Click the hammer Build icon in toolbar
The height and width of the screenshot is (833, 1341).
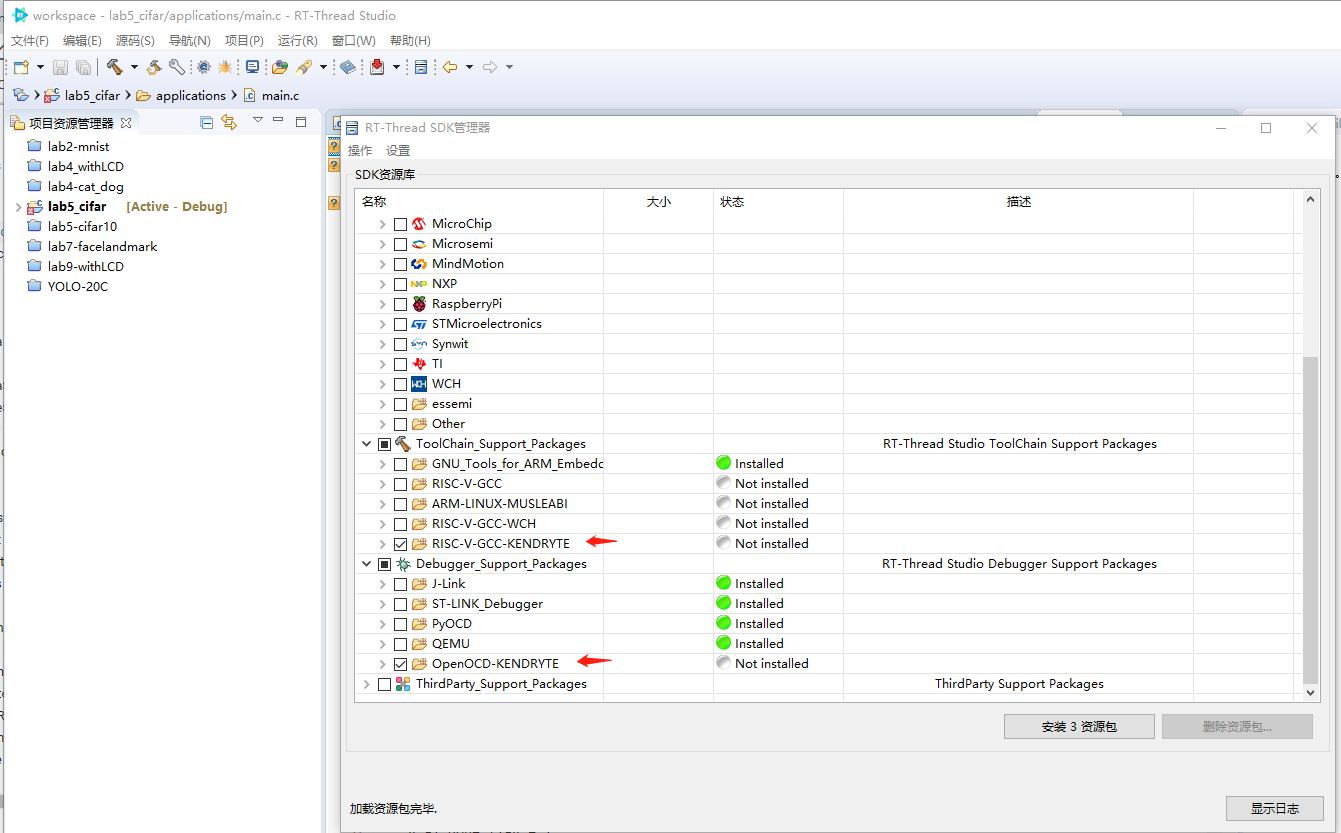tap(114, 67)
